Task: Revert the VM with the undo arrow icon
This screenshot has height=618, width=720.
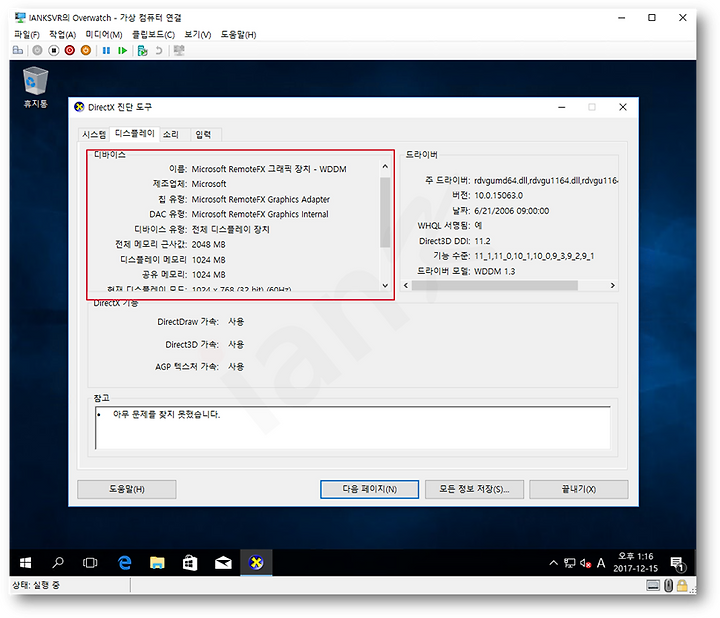Action: 159,51
